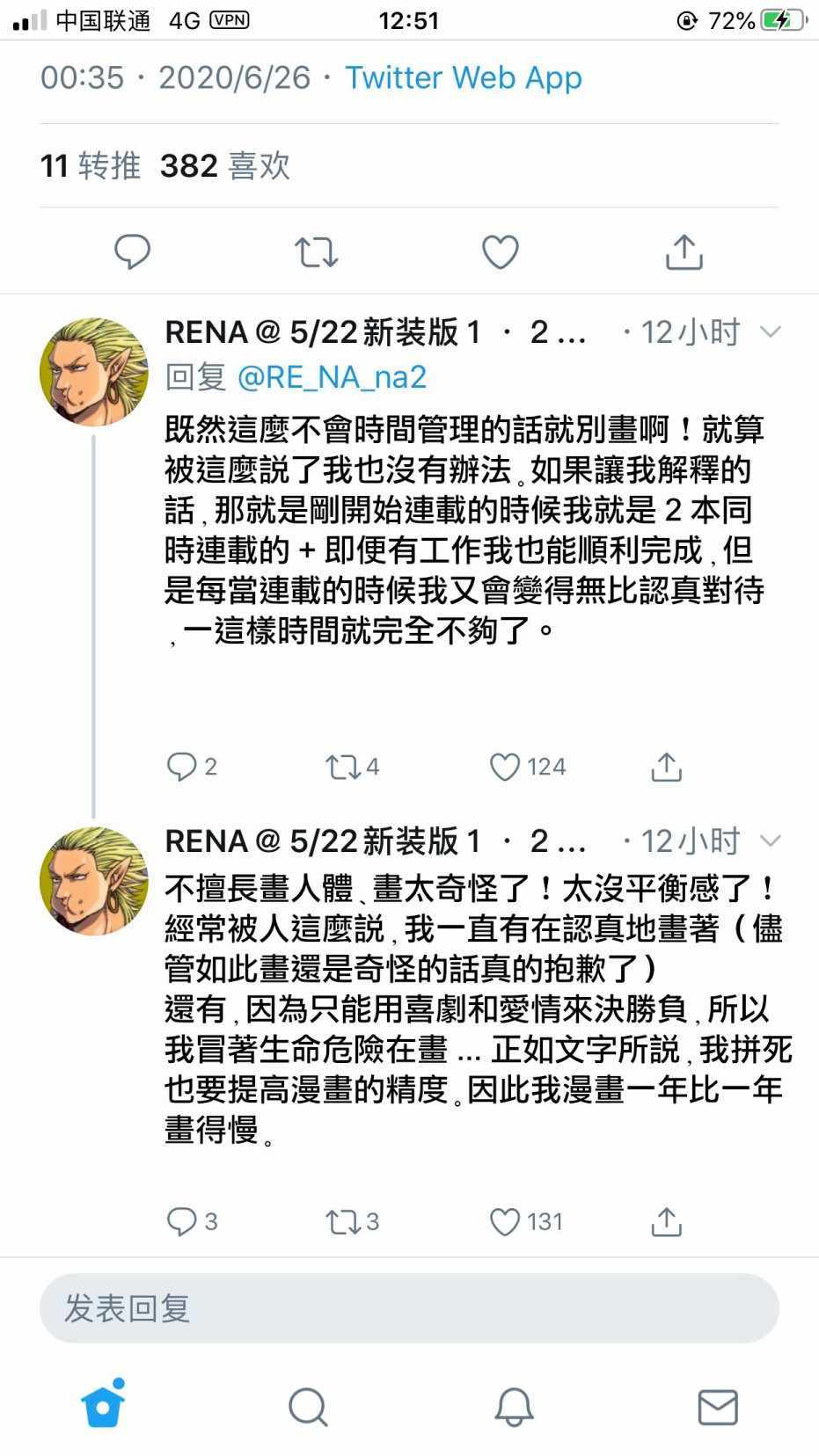Screen dimensions: 819x1456
Task: Open the Notifications bell tab
Action: 514,1407
